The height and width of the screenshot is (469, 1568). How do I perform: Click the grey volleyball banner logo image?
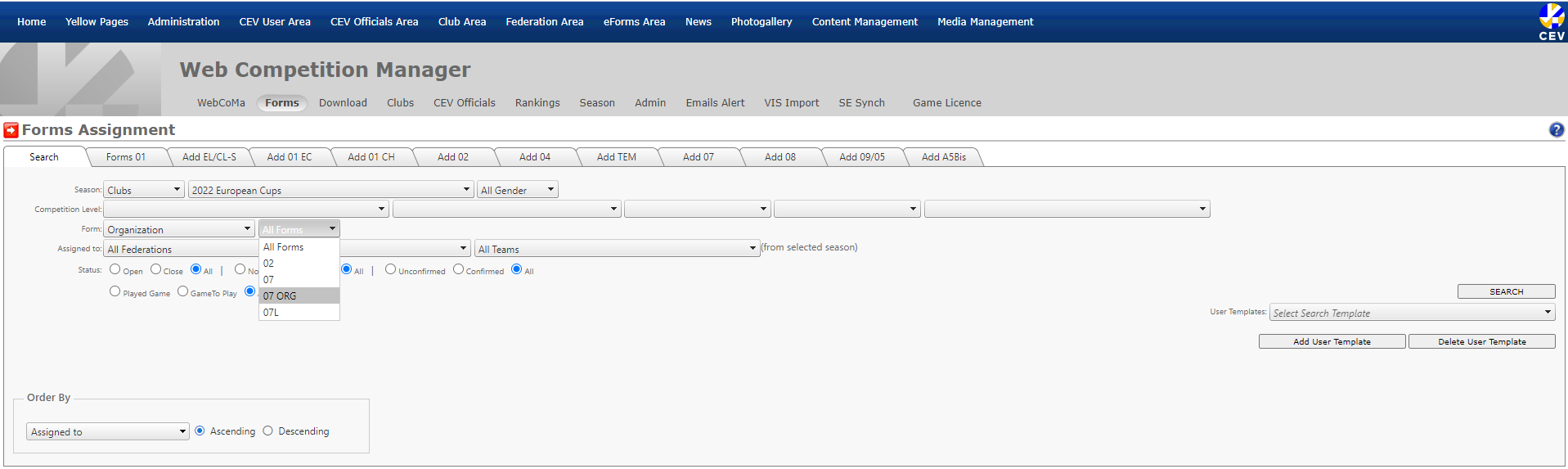point(81,79)
